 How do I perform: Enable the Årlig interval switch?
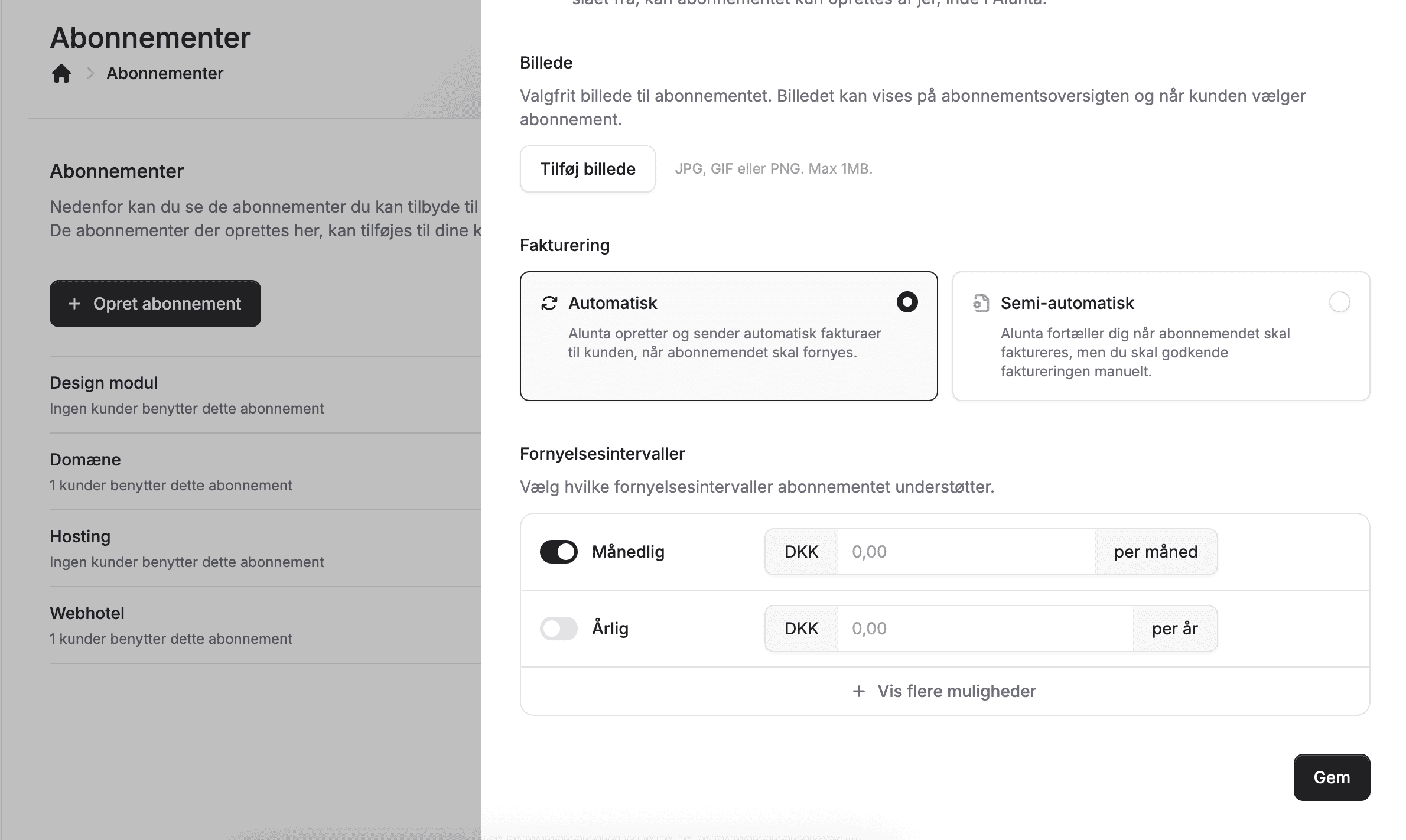pyautogui.click(x=558, y=629)
